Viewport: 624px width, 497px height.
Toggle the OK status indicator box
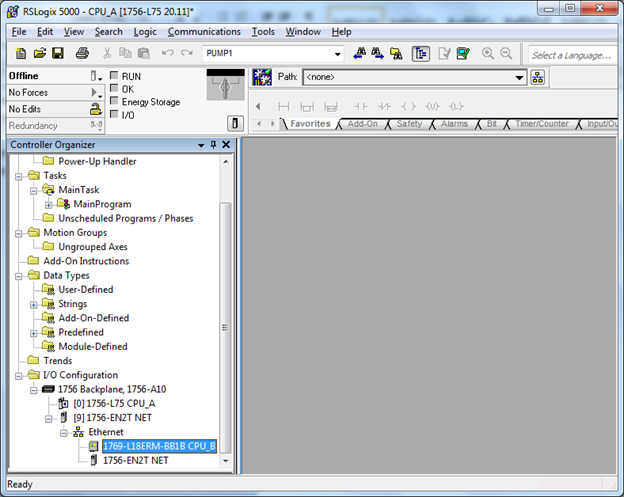[x=114, y=88]
